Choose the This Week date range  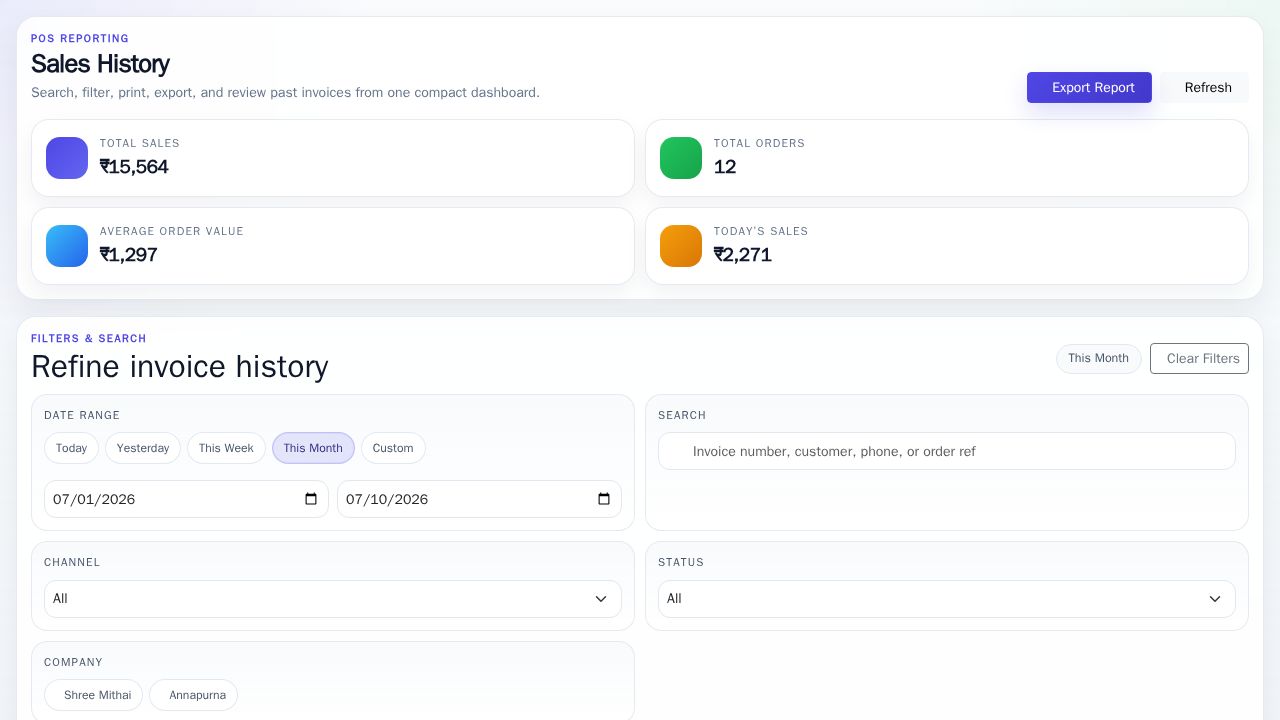click(x=226, y=448)
